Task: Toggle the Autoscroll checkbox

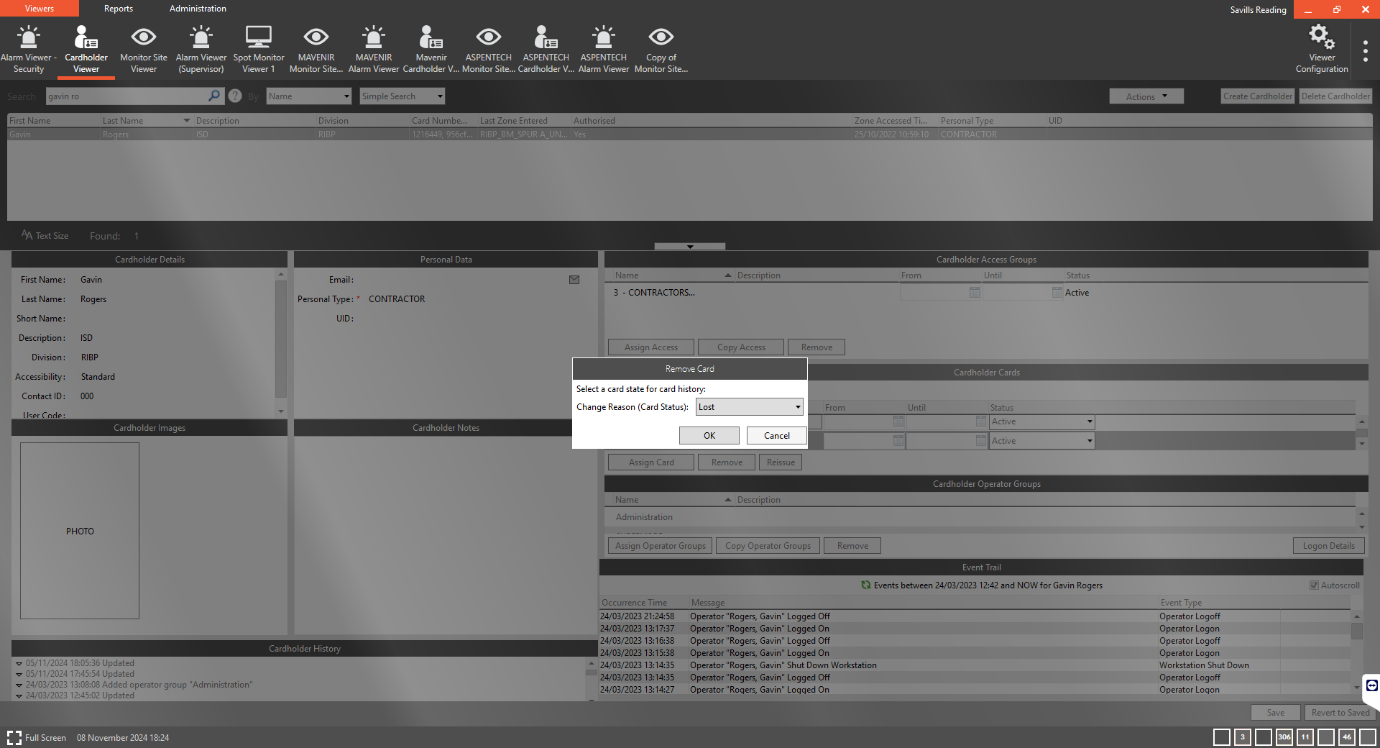Action: [x=1315, y=585]
